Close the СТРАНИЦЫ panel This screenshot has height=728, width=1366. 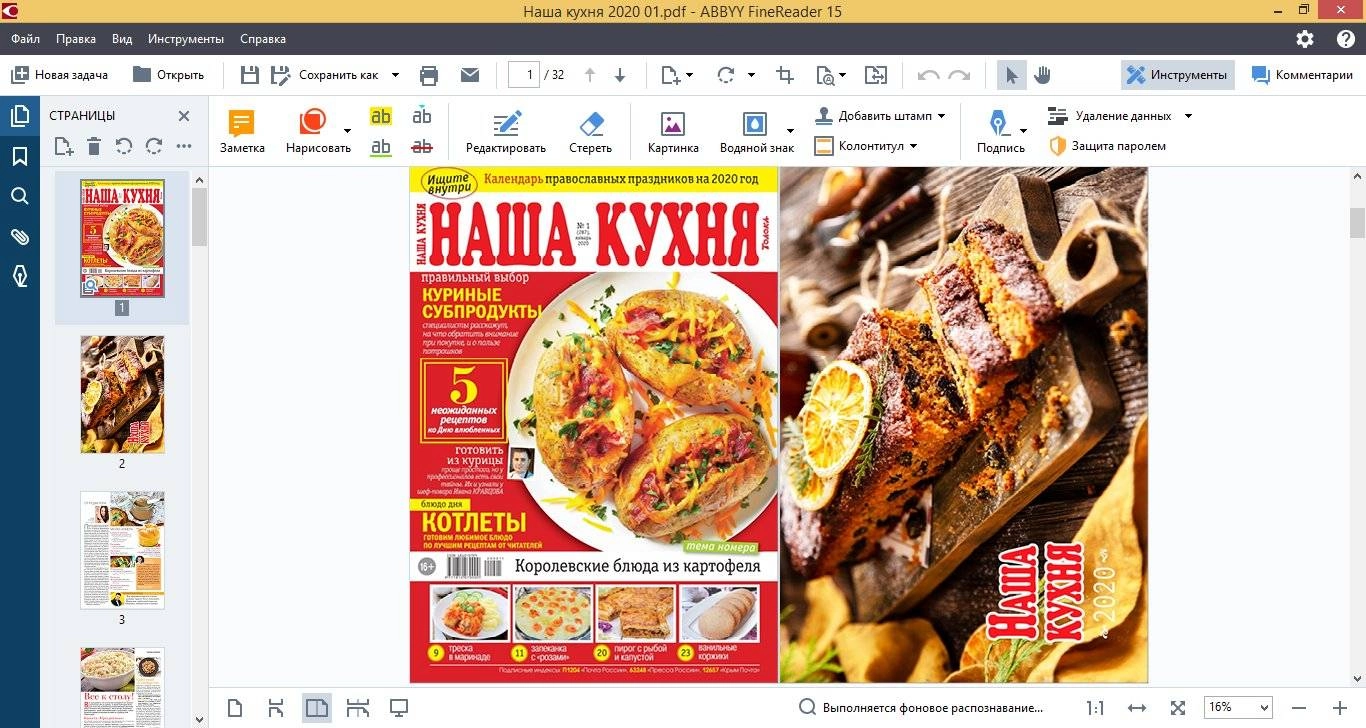(x=184, y=116)
